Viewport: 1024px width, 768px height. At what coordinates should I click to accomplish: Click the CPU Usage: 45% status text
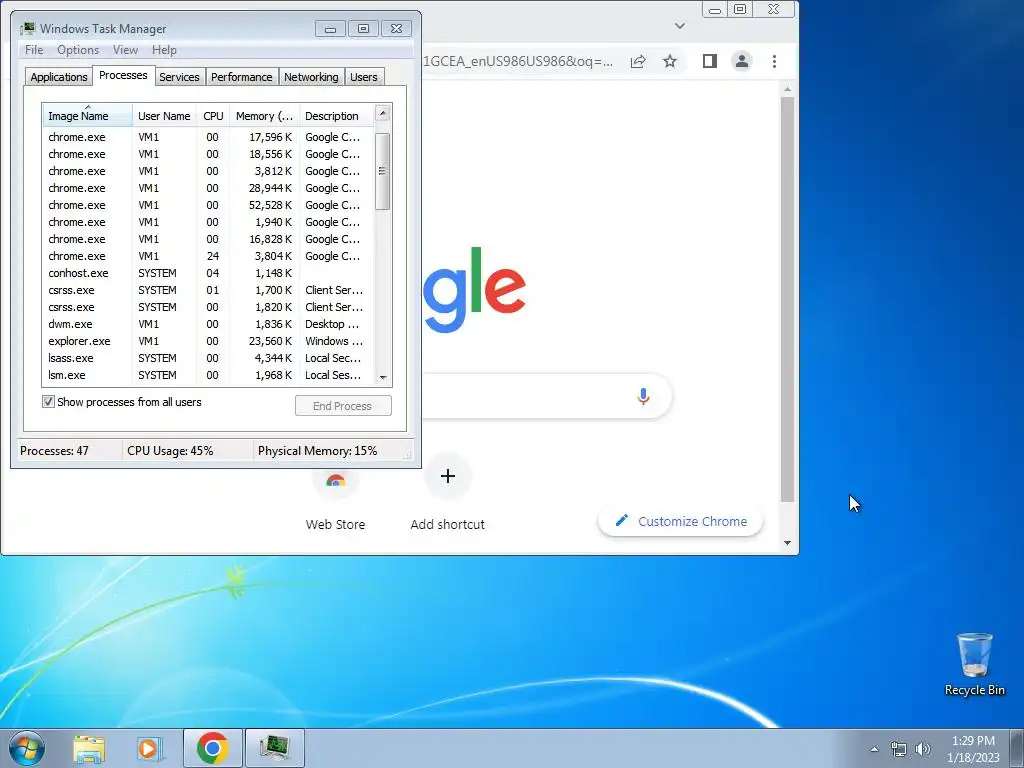[170, 451]
